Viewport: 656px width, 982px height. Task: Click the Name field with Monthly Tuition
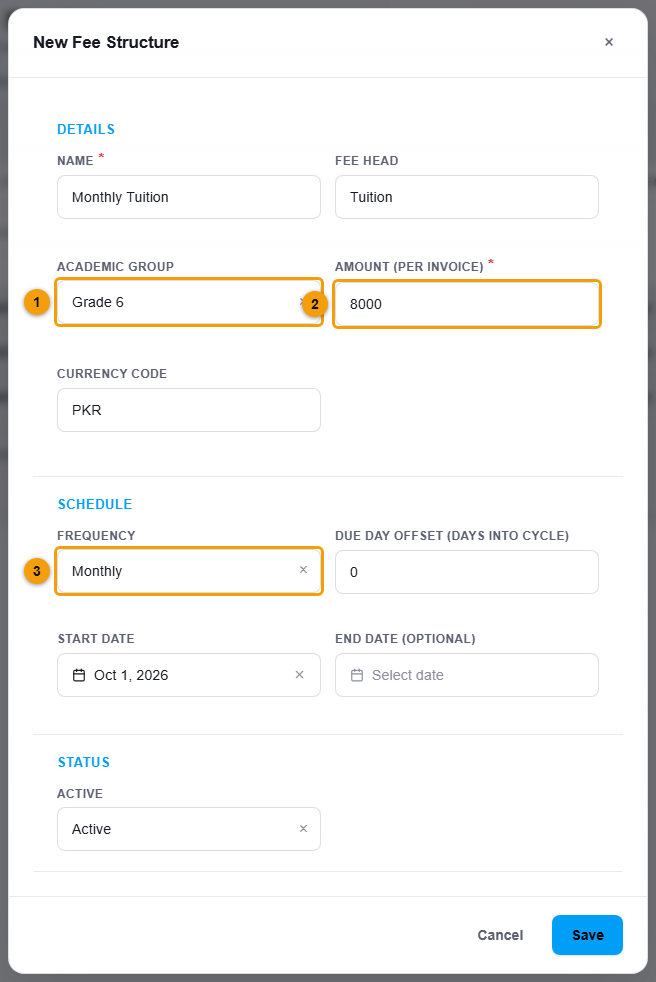click(189, 197)
